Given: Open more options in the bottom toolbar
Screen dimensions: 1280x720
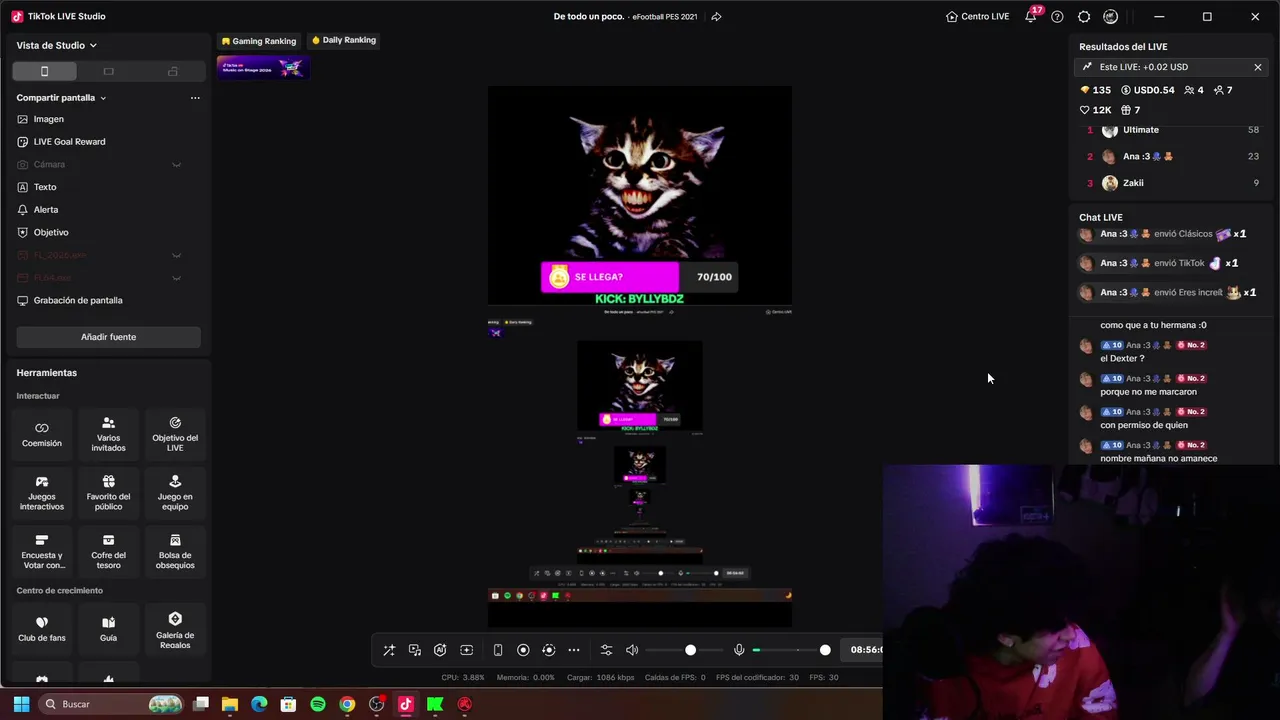Looking at the screenshot, I should (x=574, y=650).
